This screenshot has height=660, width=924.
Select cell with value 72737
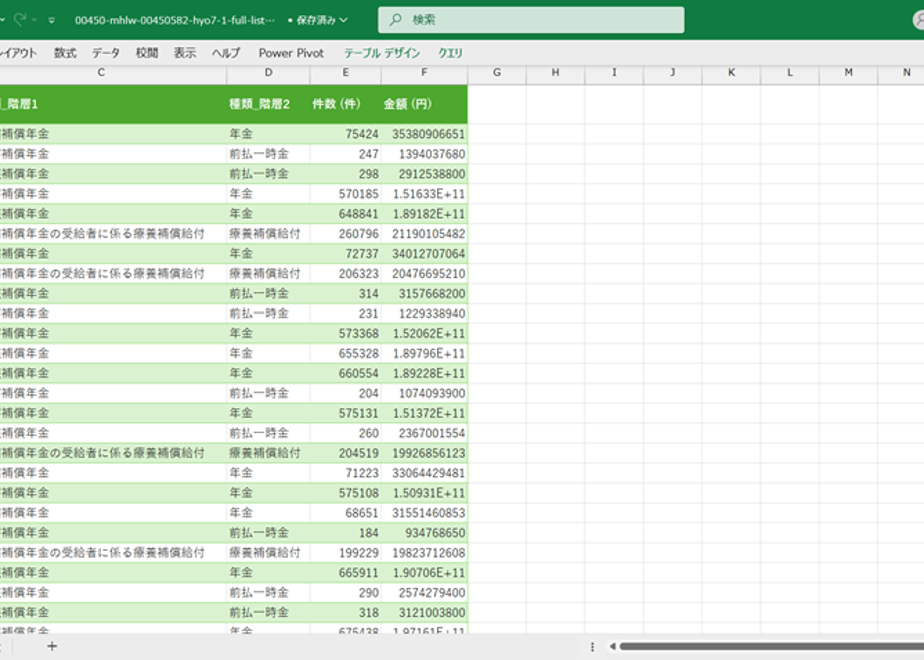pyautogui.click(x=345, y=253)
